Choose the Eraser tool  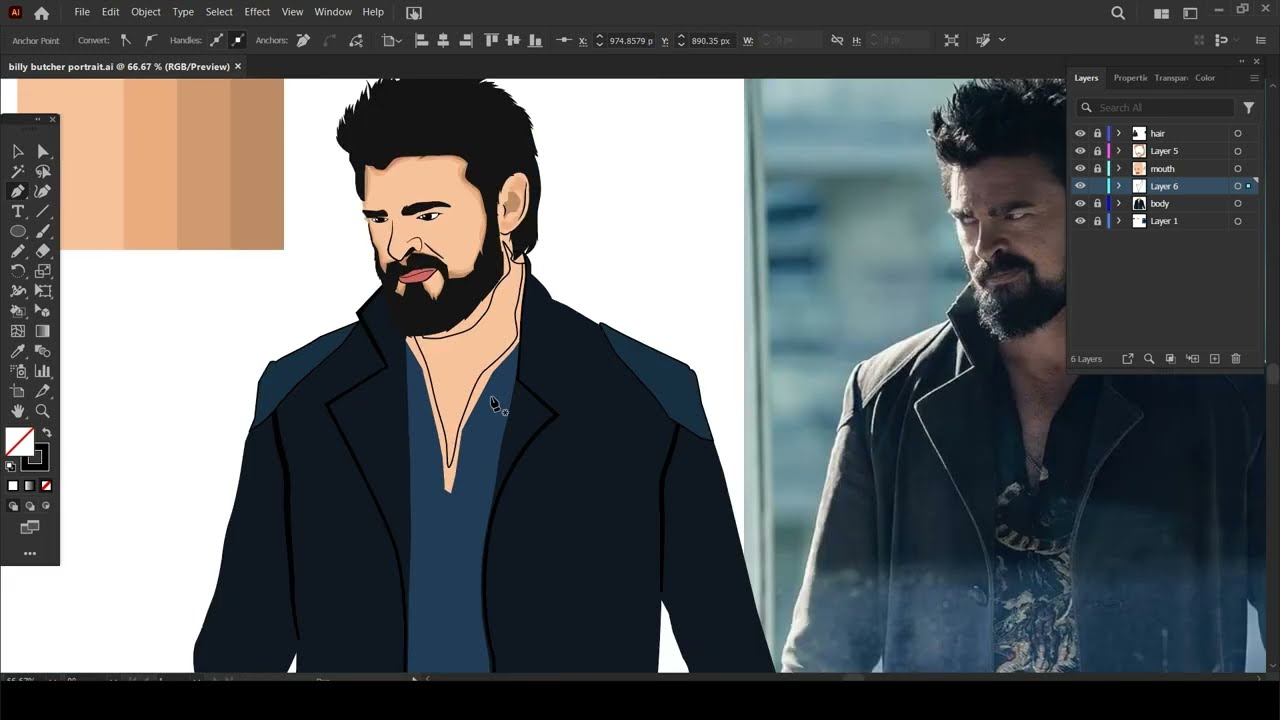(x=43, y=251)
